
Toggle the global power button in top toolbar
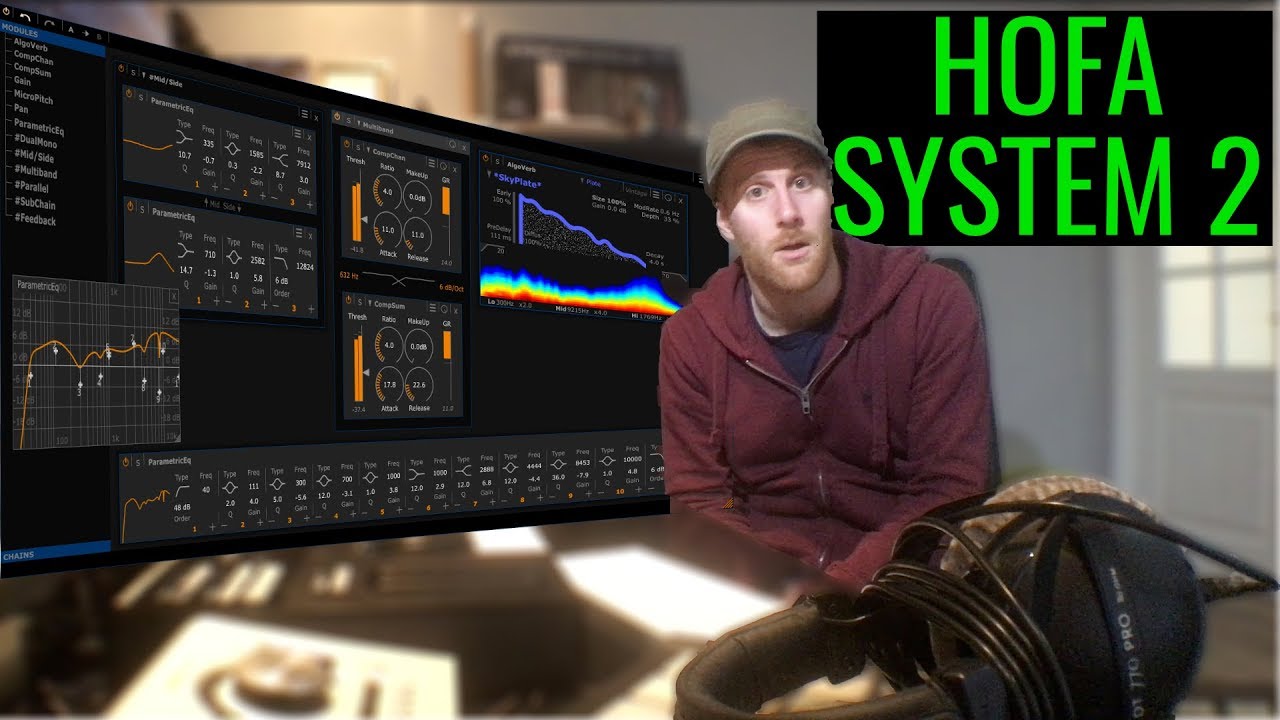pos(6,12)
